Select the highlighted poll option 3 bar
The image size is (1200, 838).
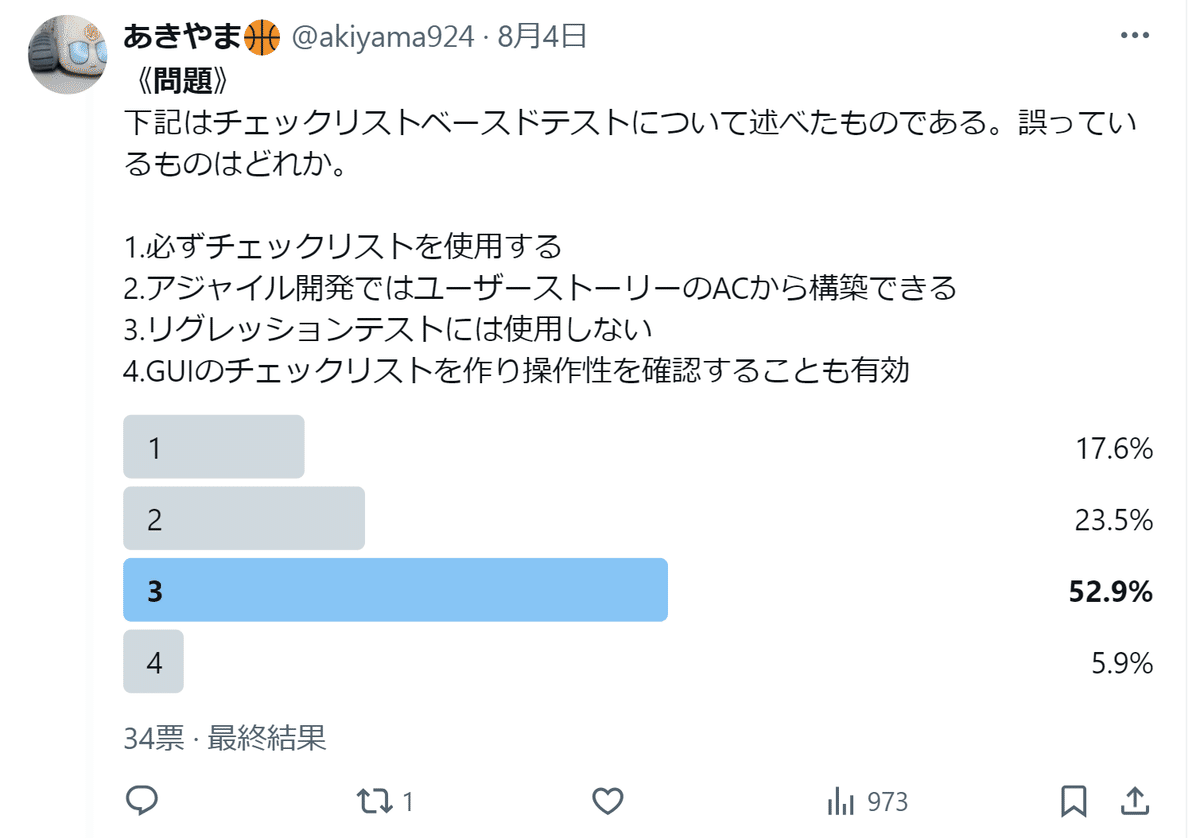(395, 591)
